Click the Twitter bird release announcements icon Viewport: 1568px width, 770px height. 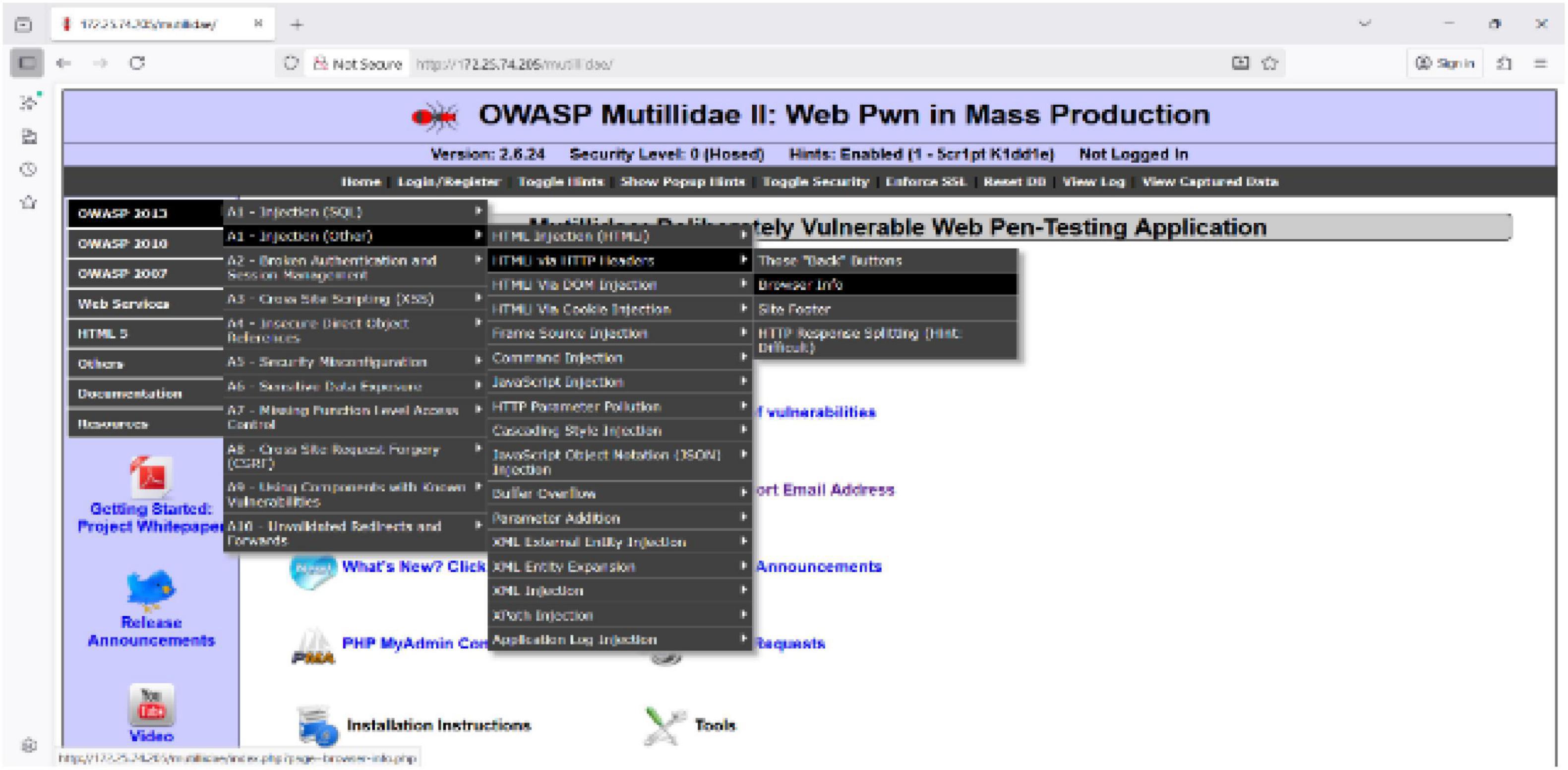coord(151,590)
